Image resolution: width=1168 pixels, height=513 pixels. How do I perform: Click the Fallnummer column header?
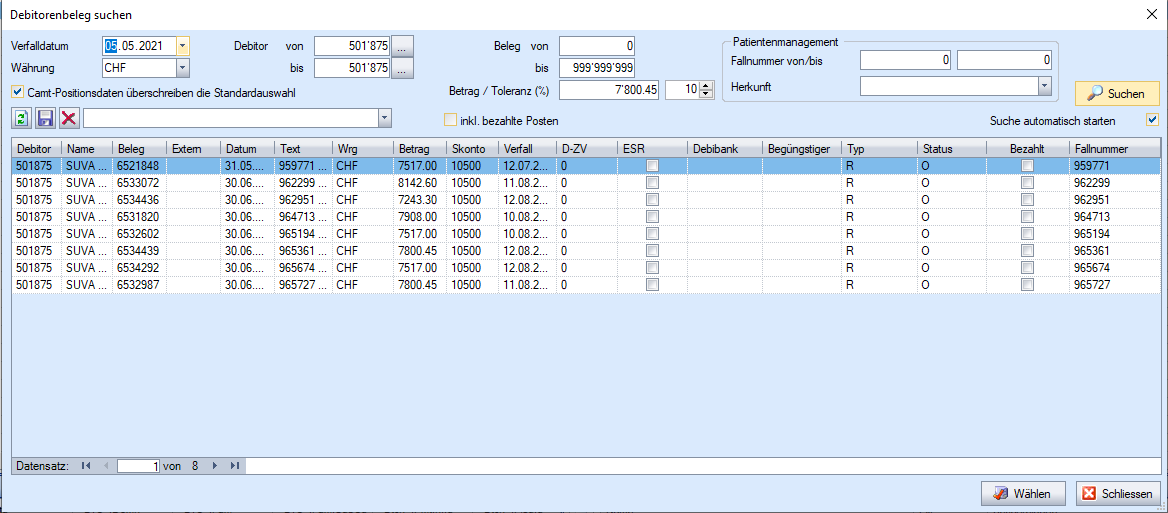click(x=1112, y=149)
